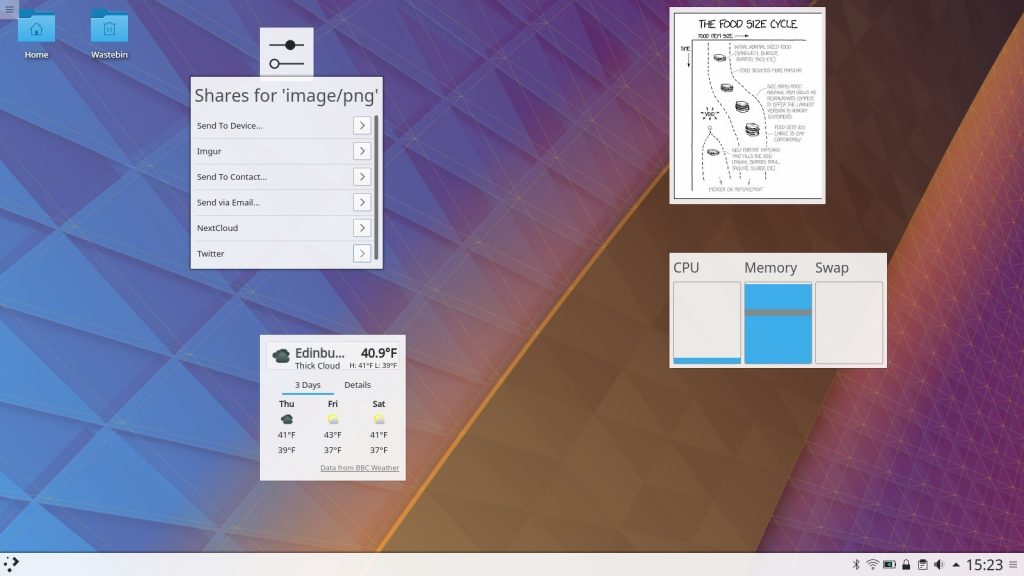Viewport: 1024px width, 576px height.
Task: Click the Memory usage bar graph
Action: 778,323
